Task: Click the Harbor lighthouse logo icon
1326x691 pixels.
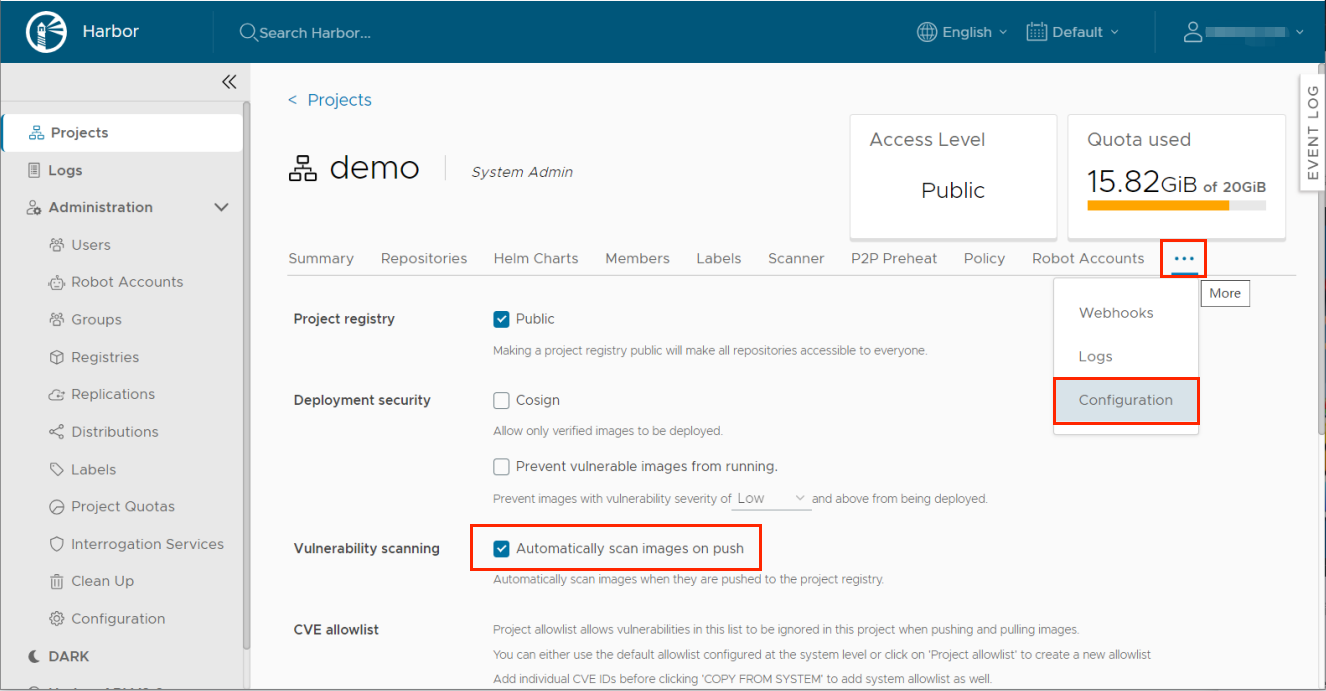Action: tap(46, 32)
